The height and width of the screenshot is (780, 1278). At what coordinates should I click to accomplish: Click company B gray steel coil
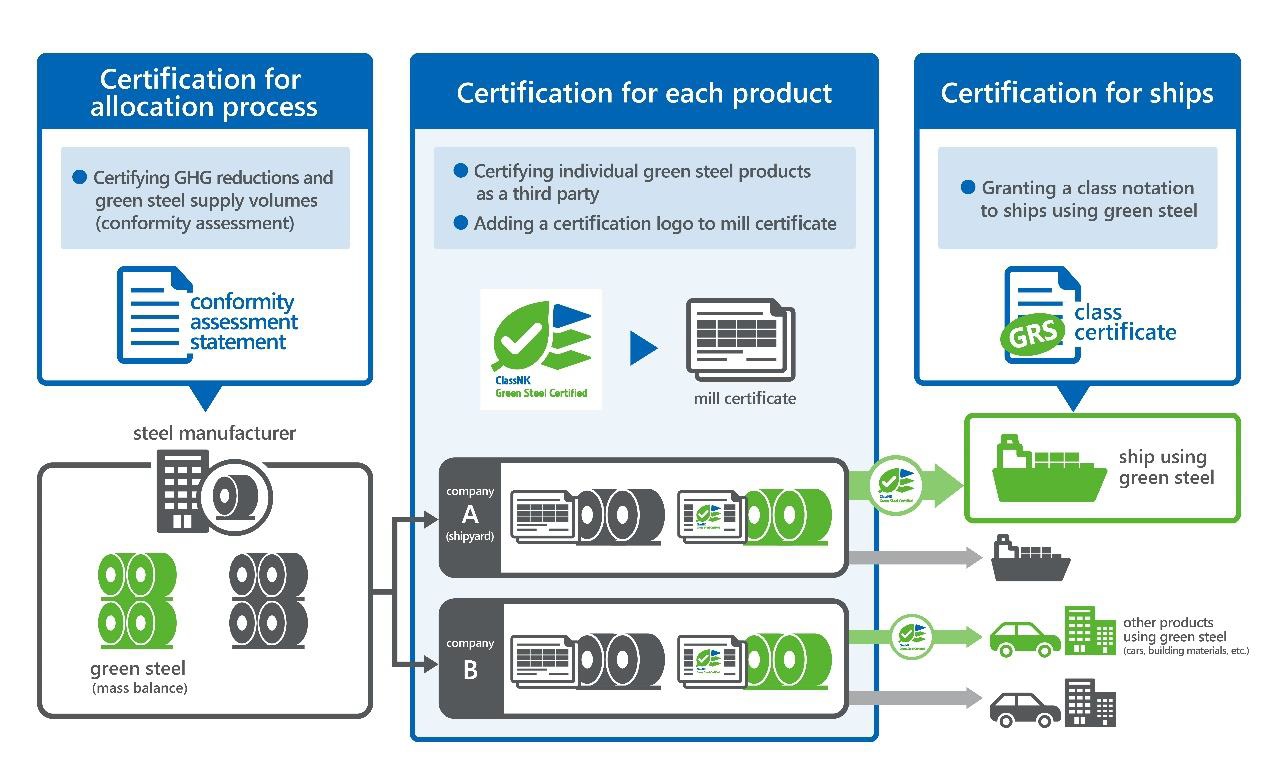pos(621,660)
